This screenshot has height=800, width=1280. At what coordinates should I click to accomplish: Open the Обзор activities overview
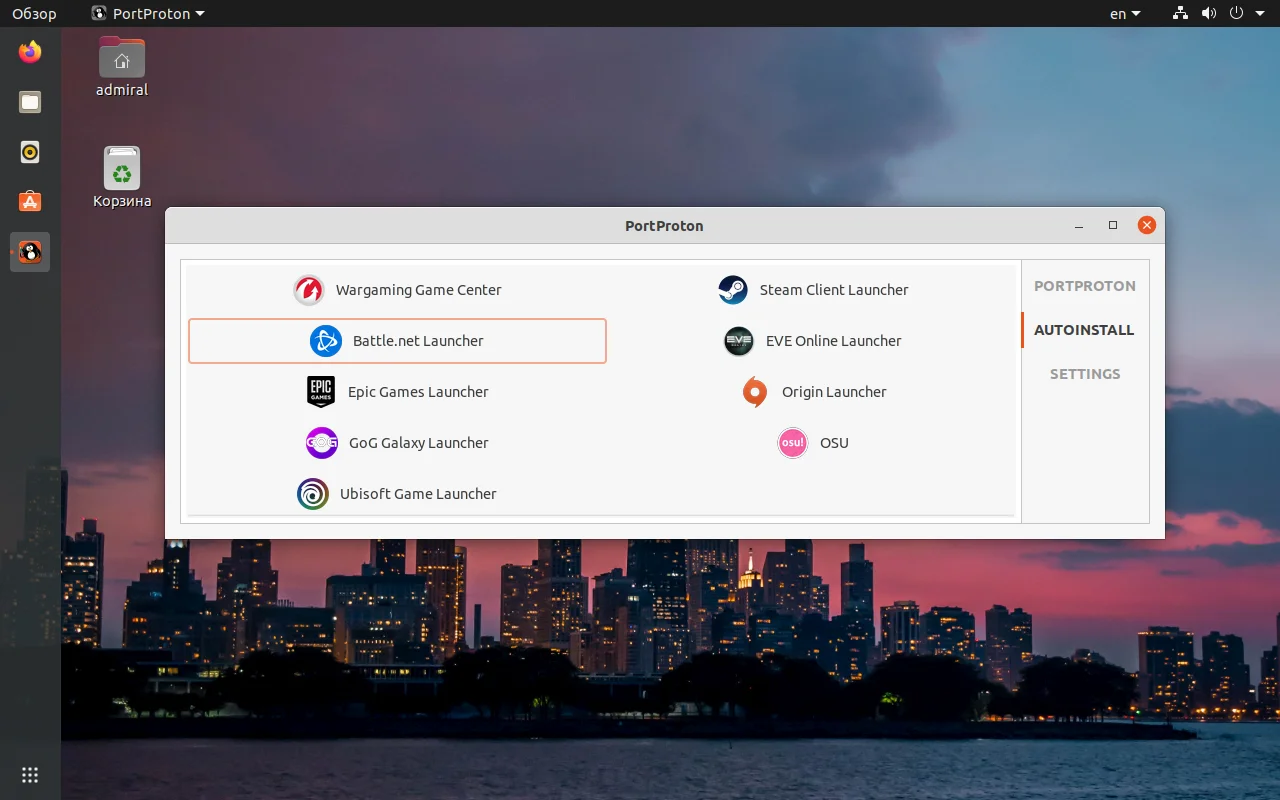pyautogui.click(x=34, y=14)
